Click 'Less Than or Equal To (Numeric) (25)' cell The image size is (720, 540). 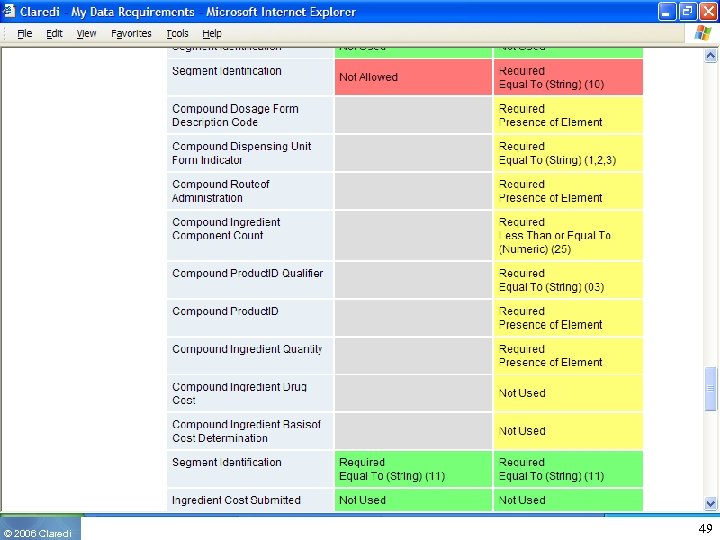pyautogui.click(x=568, y=236)
